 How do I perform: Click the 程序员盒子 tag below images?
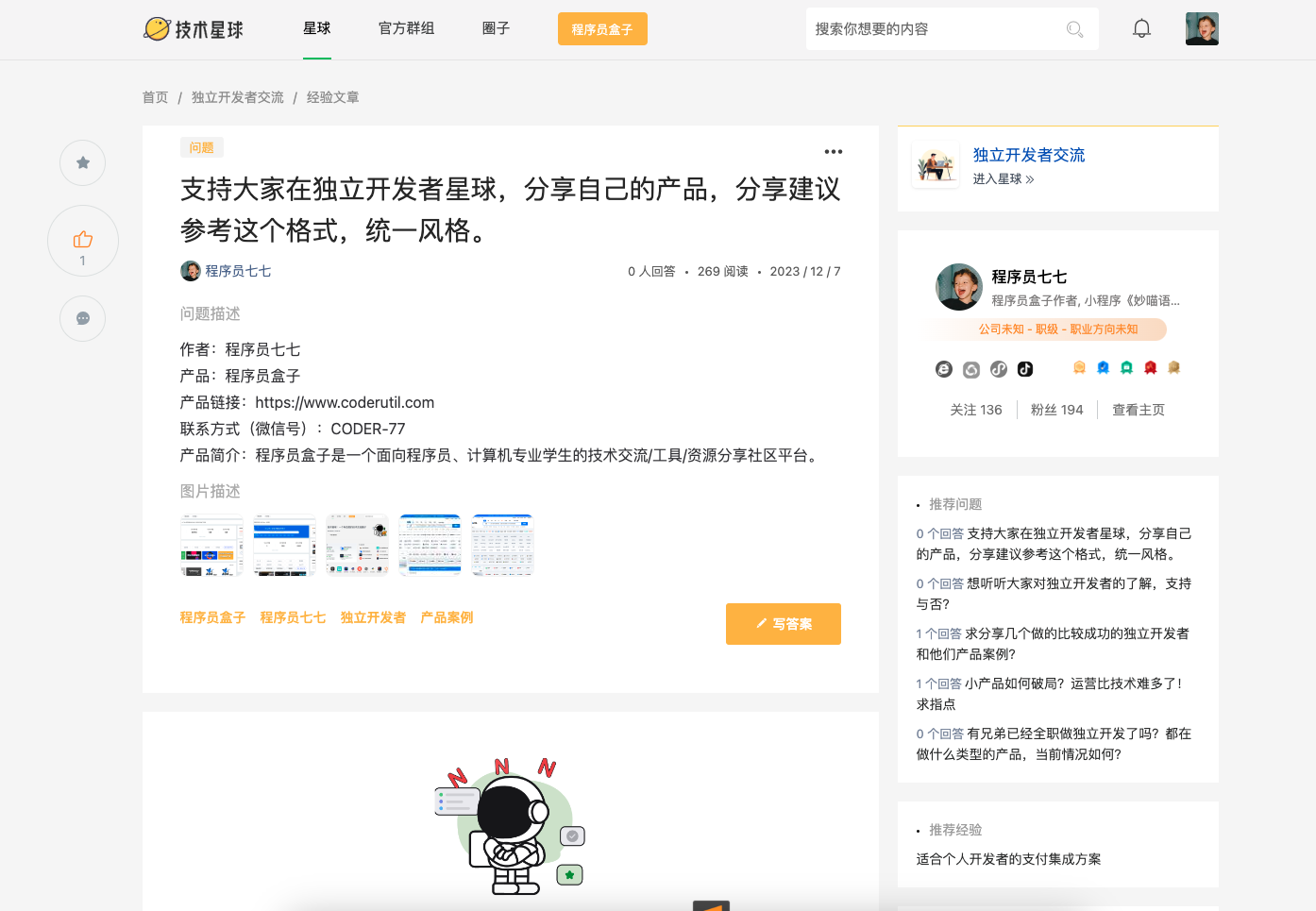tap(212, 617)
